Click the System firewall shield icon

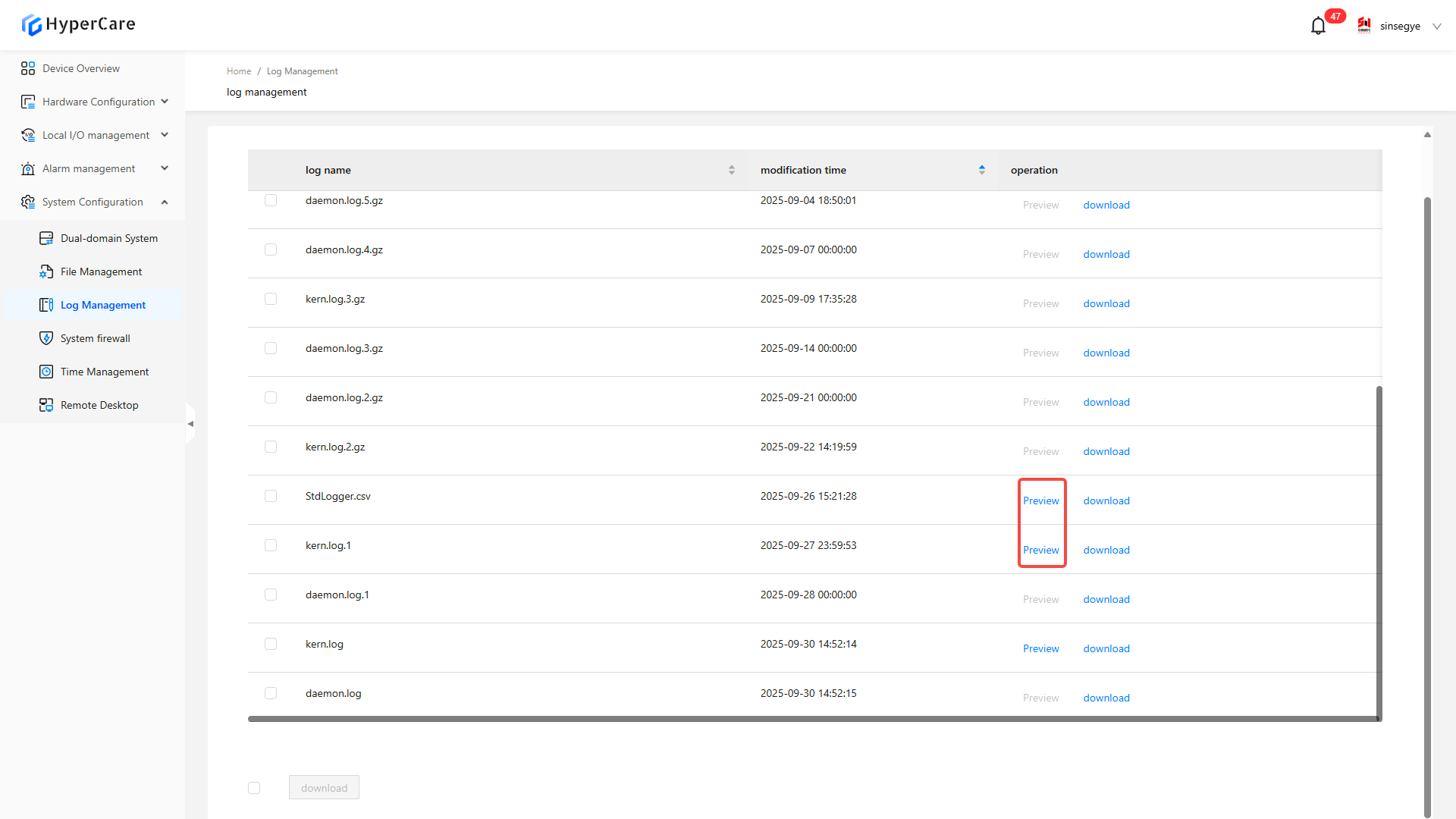click(46, 338)
